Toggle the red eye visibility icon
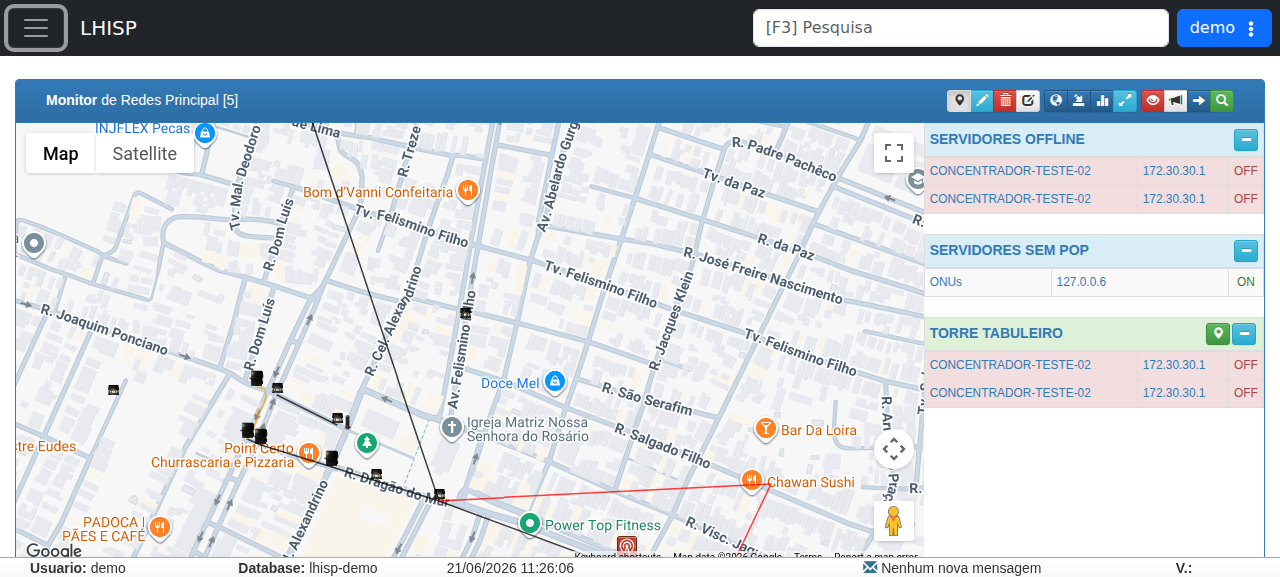This screenshot has height=577, width=1280. coord(1153,100)
